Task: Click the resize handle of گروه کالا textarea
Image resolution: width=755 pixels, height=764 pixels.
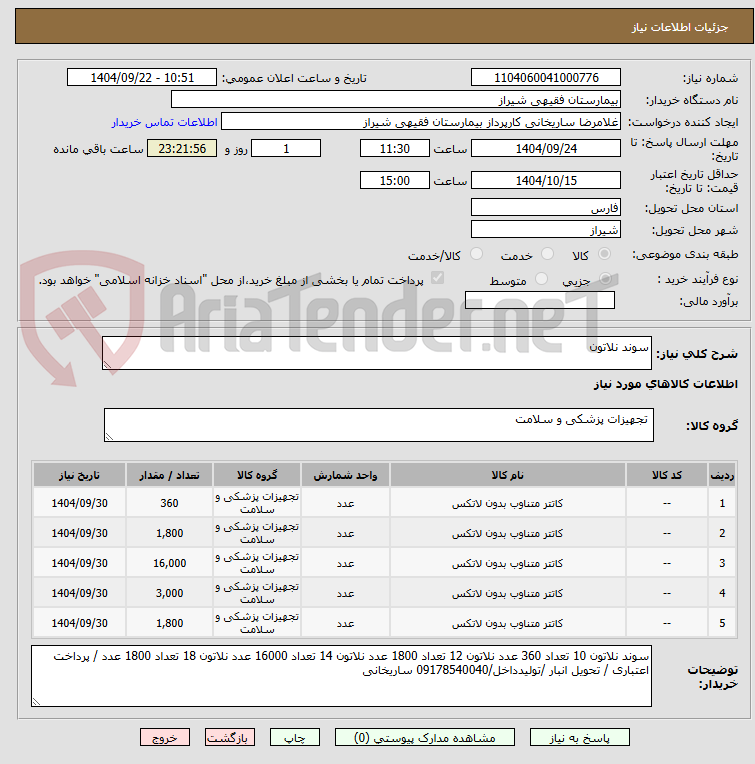Action: tap(109, 437)
